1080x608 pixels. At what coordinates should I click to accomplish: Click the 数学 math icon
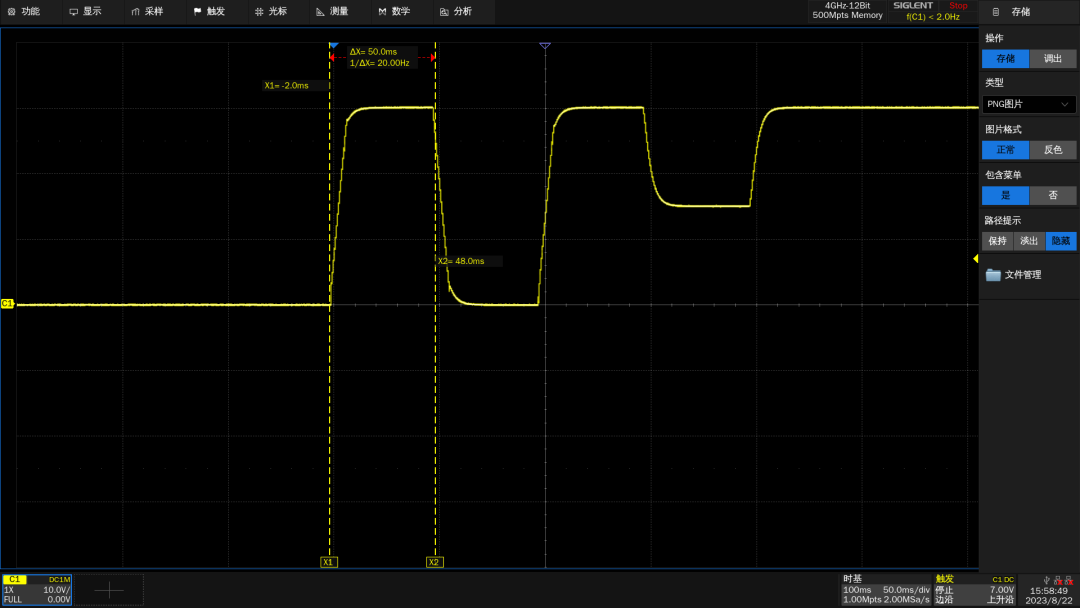[x=382, y=12]
